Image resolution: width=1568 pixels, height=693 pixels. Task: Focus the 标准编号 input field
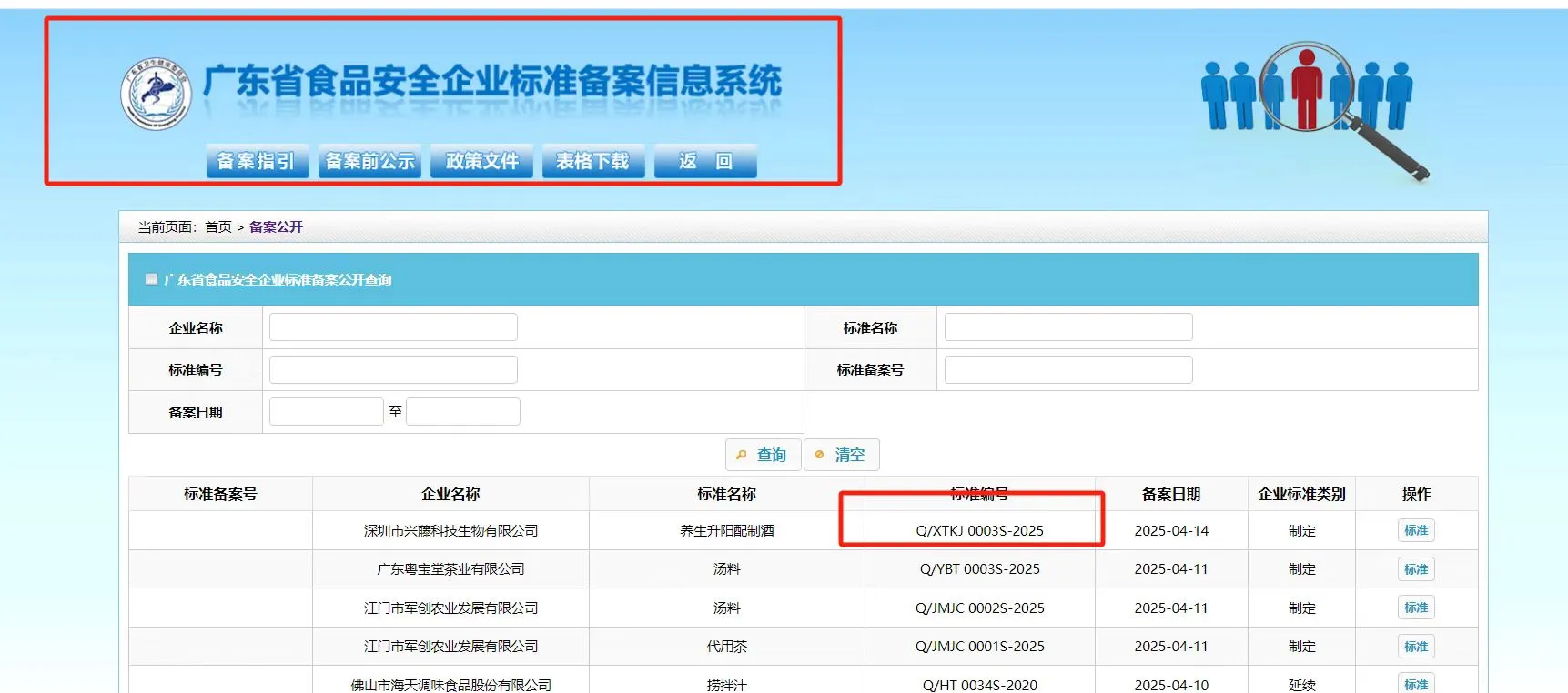coord(393,370)
